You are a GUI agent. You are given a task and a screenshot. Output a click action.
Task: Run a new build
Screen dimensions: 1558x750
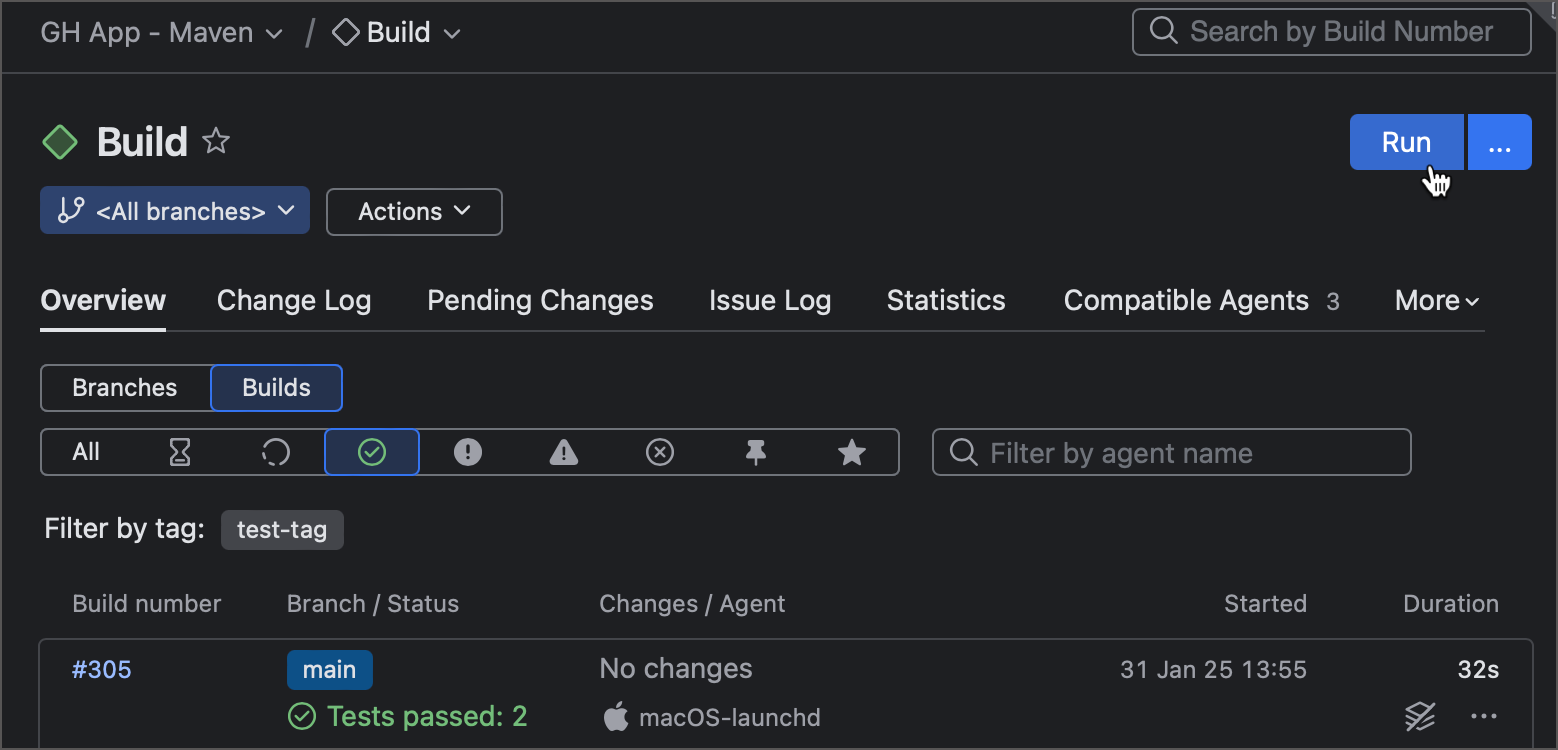1406,141
